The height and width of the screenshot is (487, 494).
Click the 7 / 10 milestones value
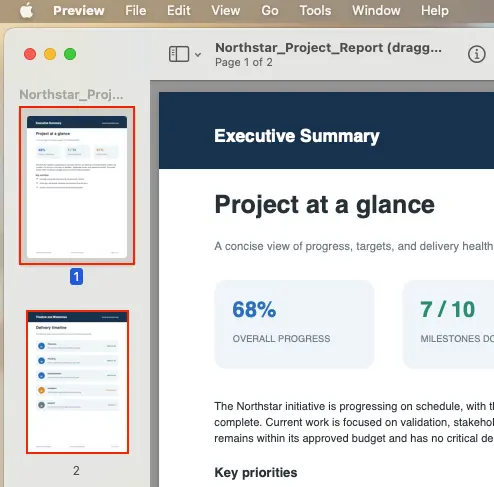(448, 309)
